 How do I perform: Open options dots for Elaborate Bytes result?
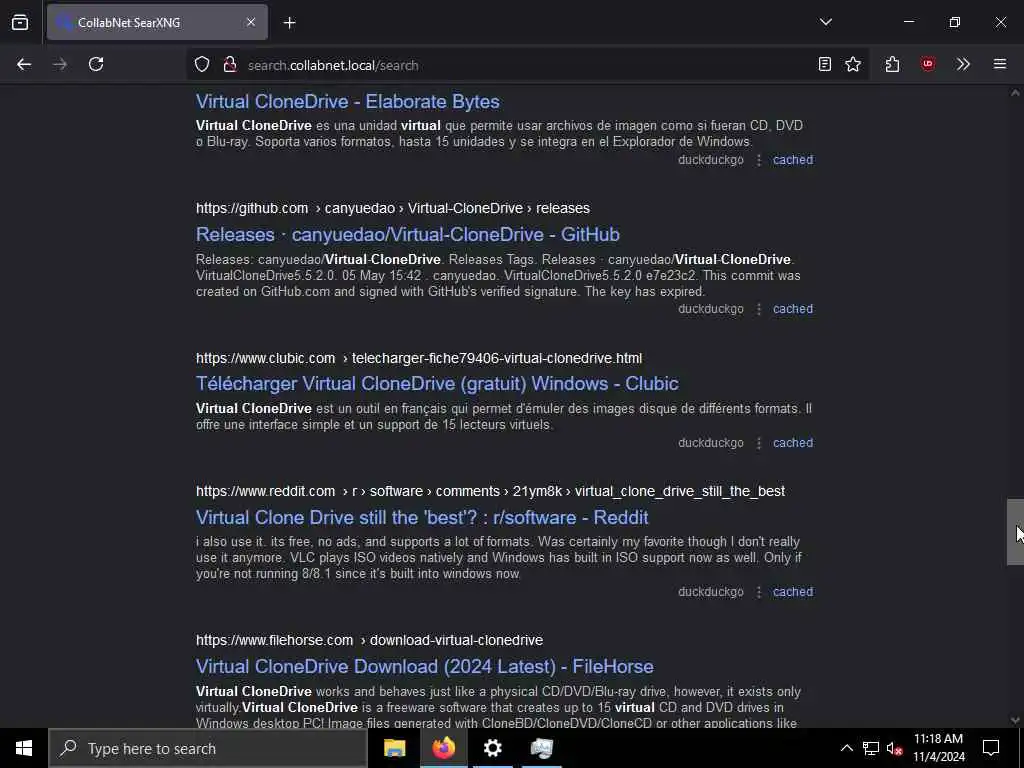point(759,160)
